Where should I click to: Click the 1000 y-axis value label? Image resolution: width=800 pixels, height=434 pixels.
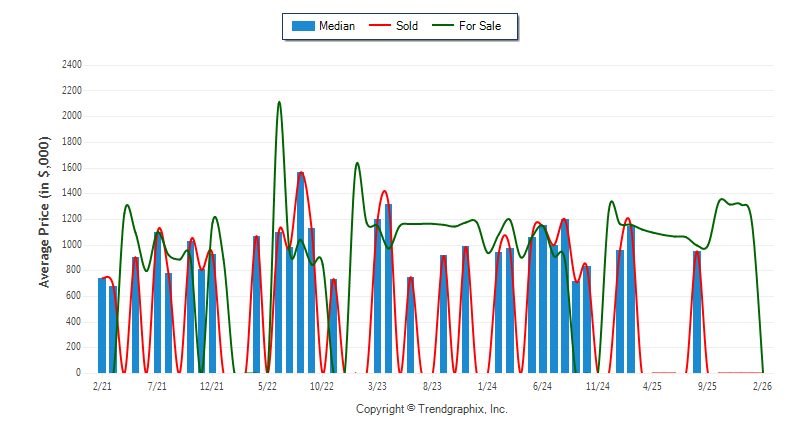(72, 244)
